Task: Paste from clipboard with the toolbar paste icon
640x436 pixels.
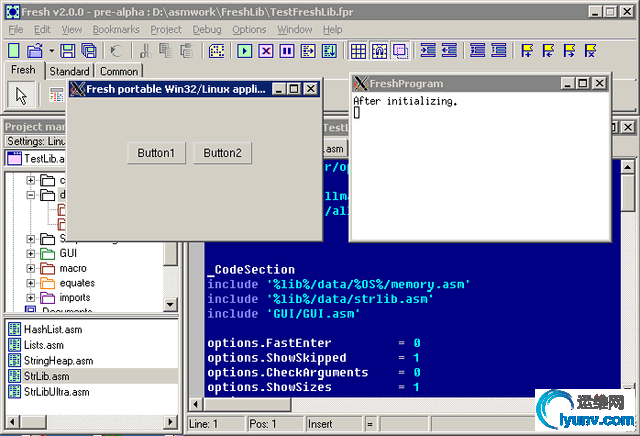Action: (187, 51)
